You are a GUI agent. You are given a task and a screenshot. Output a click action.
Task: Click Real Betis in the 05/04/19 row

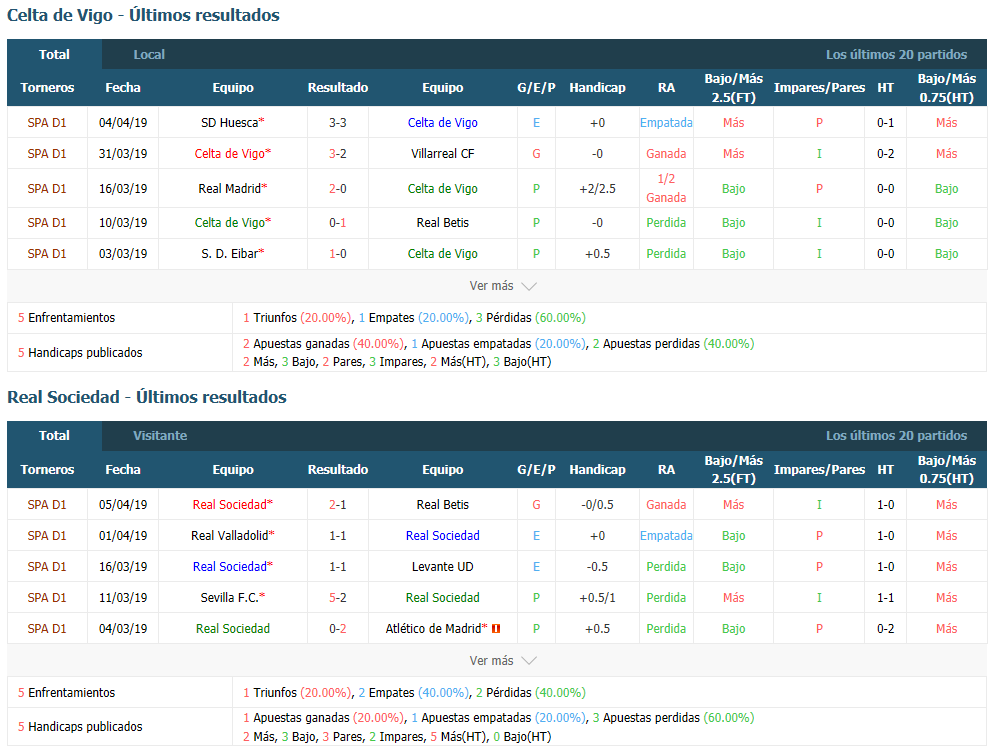pos(443,505)
